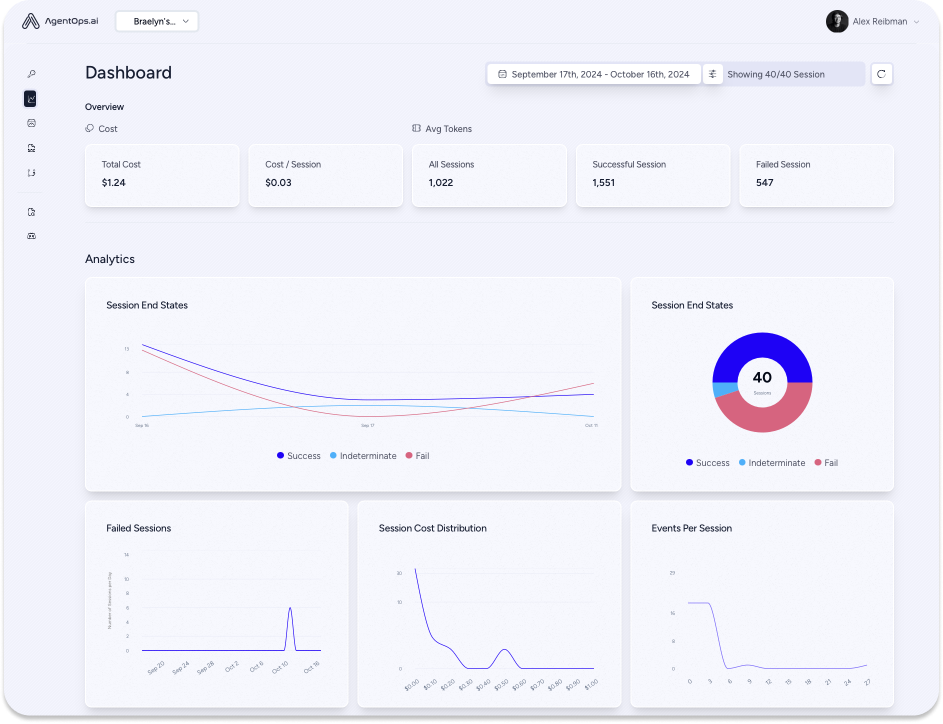Click the 40 sessions donut center value
This screenshot has height=724, width=943.
click(762, 378)
